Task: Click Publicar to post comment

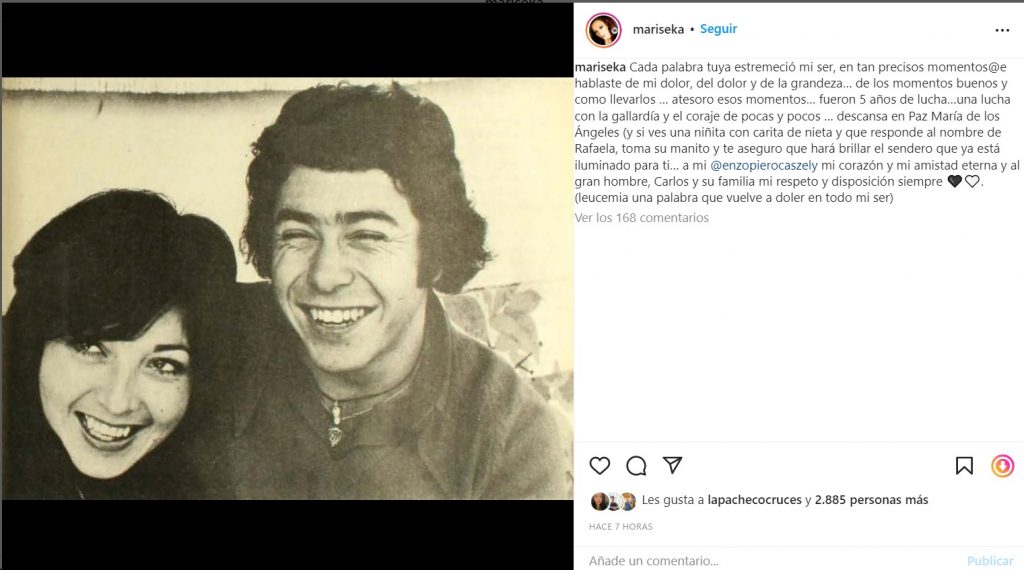Action: point(990,560)
